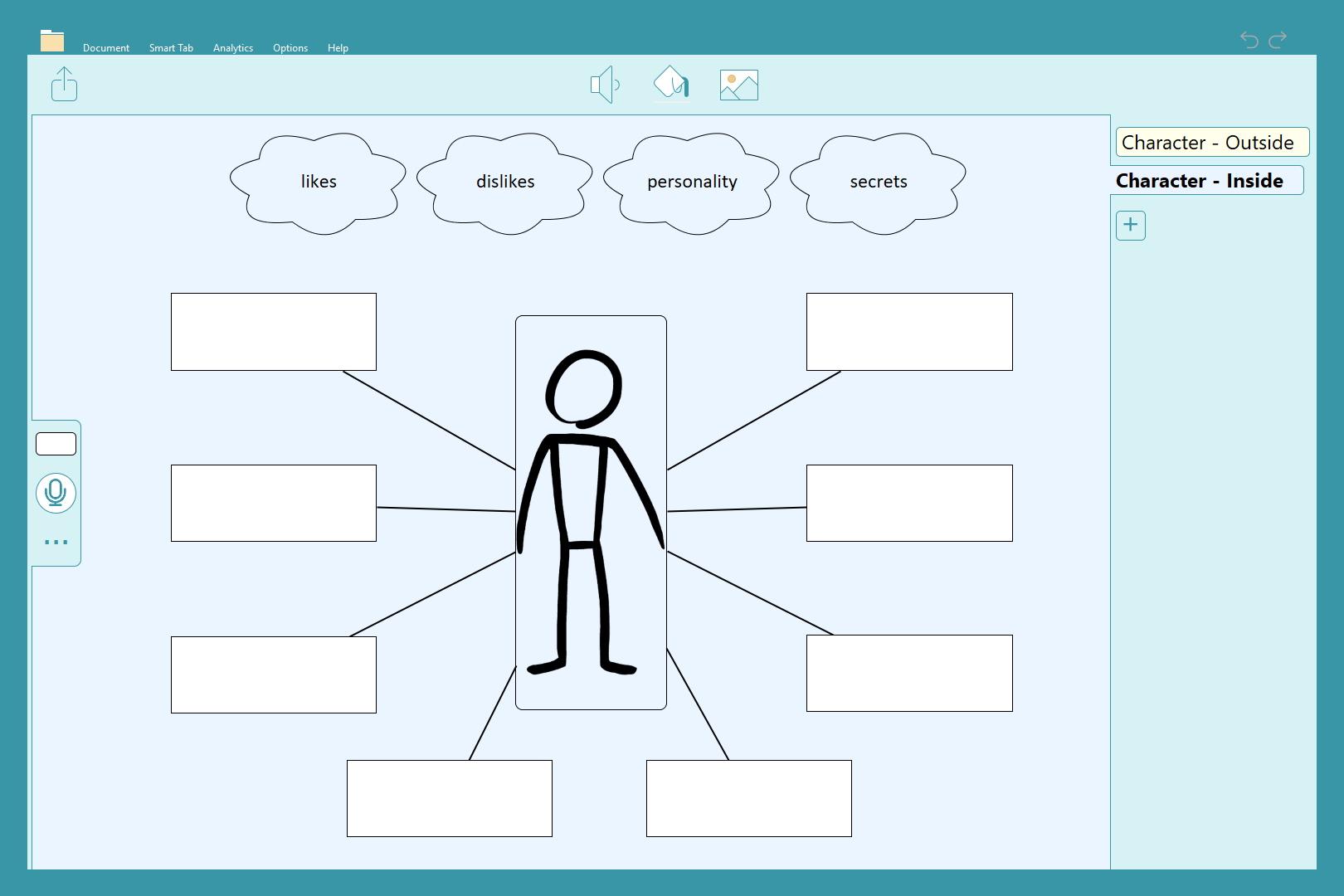Viewport: 1344px width, 896px height.
Task: Switch to Character - Outside tab
Action: (x=1211, y=143)
